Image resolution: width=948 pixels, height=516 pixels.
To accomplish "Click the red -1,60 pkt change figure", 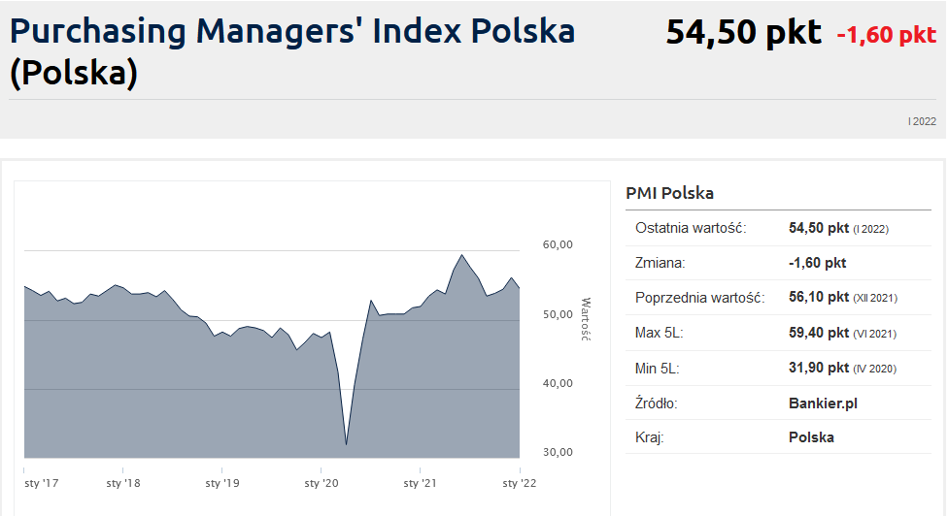I will coord(886,35).
